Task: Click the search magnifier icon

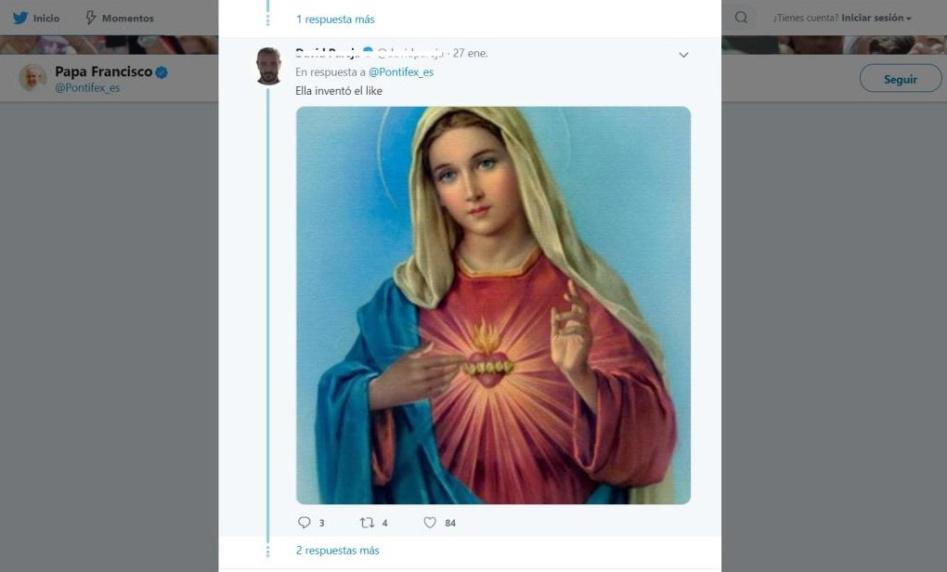Action: 741,18
